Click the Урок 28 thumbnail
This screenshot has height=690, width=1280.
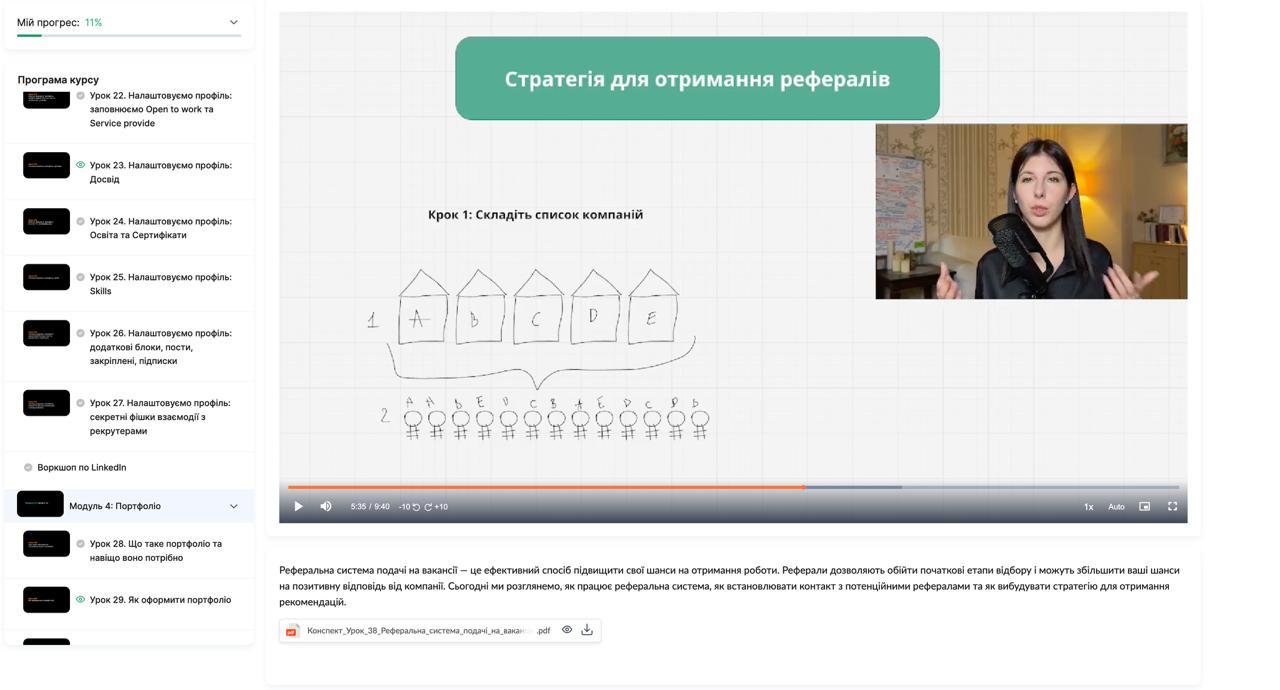click(46, 544)
